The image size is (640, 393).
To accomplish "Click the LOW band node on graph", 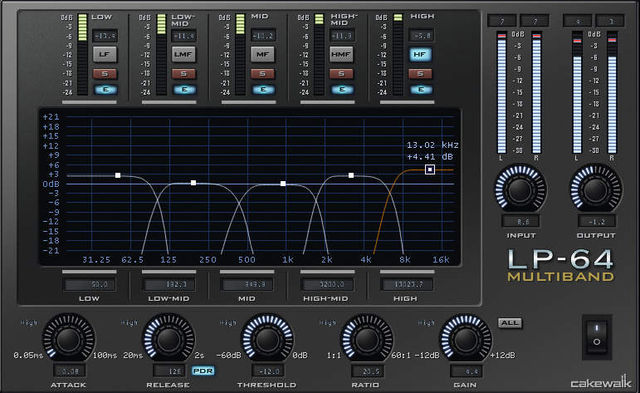I will (118, 175).
